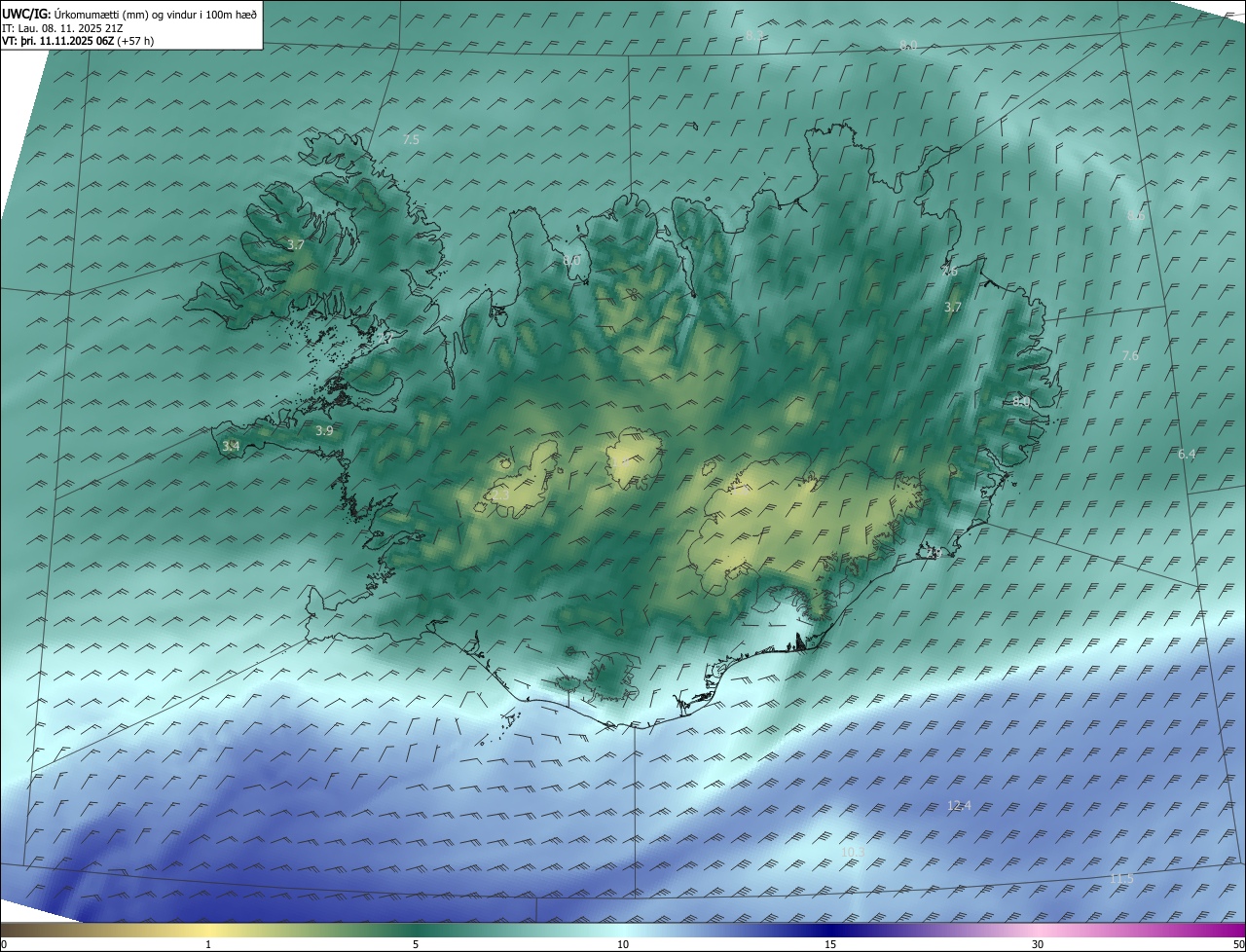This screenshot has width=1246, height=952.
Task: Click the map value 12.4
Action: click(x=959, y=805)
